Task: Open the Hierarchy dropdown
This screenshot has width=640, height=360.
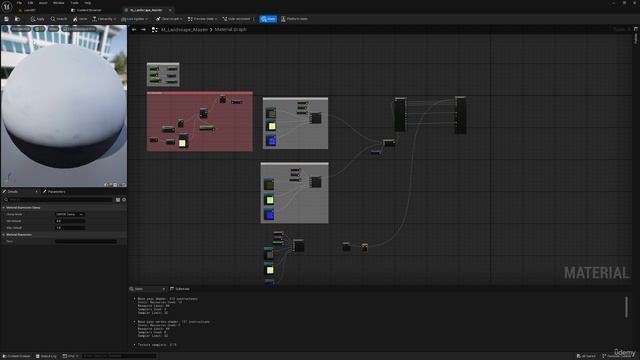Action: point(104,19)
